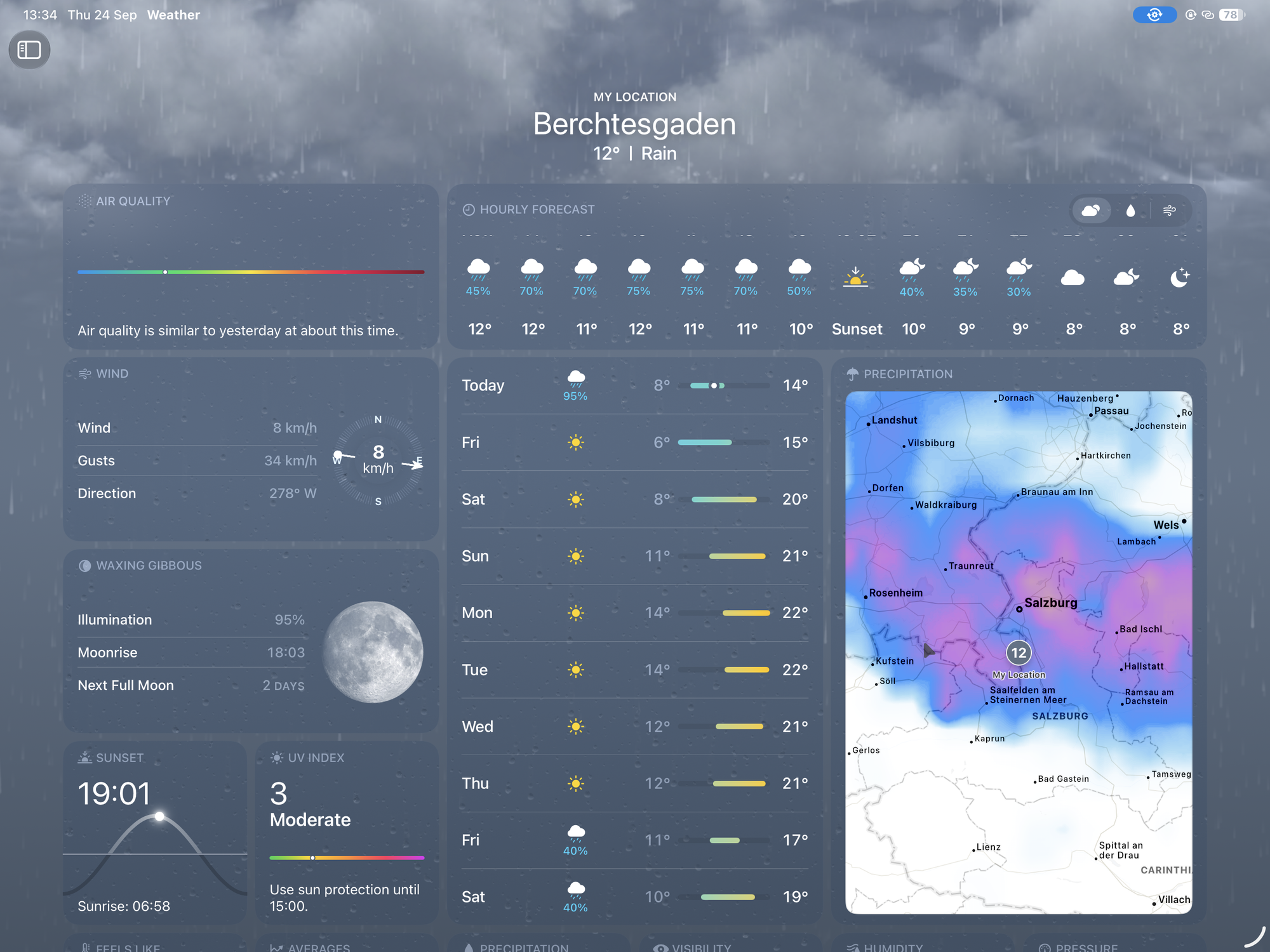Tap Rosenheim on the precipitation map
Screen dimensions: 1270x952
click(x=895, y=593)
